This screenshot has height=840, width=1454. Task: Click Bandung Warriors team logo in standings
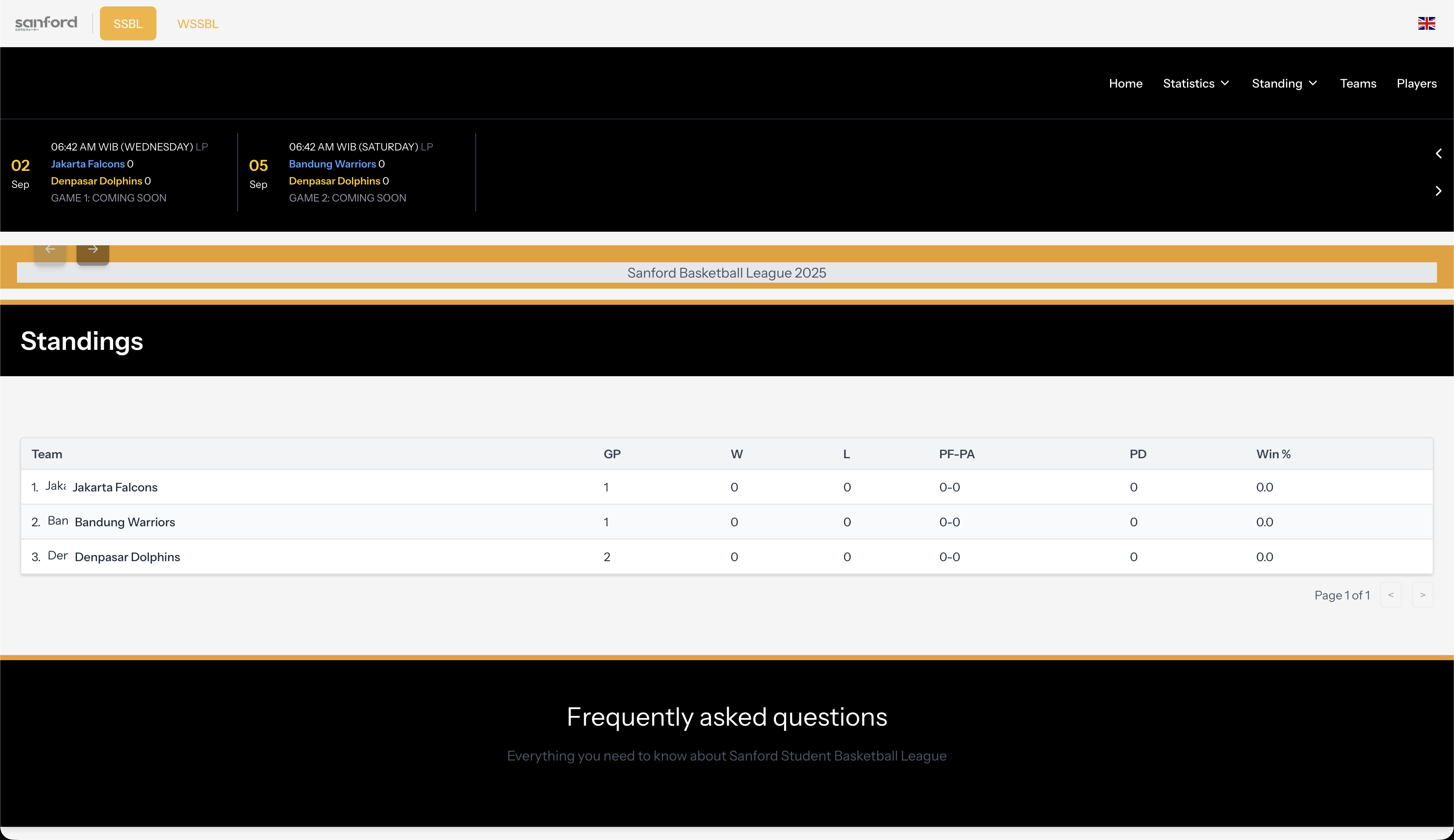[58, 521]
